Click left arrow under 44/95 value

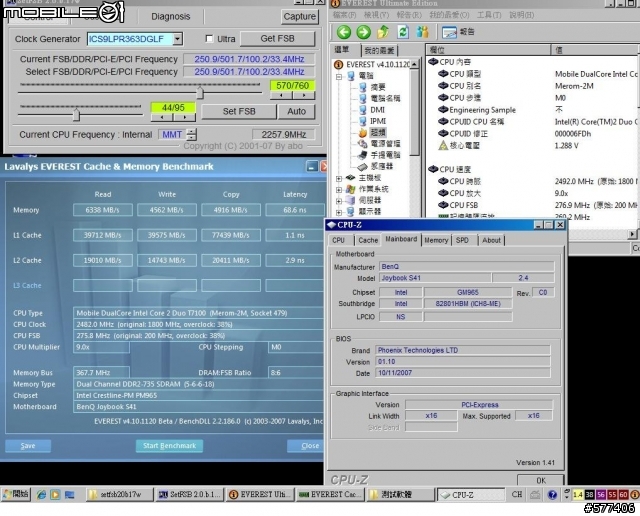pyautogui.click(x=162, y=117)
